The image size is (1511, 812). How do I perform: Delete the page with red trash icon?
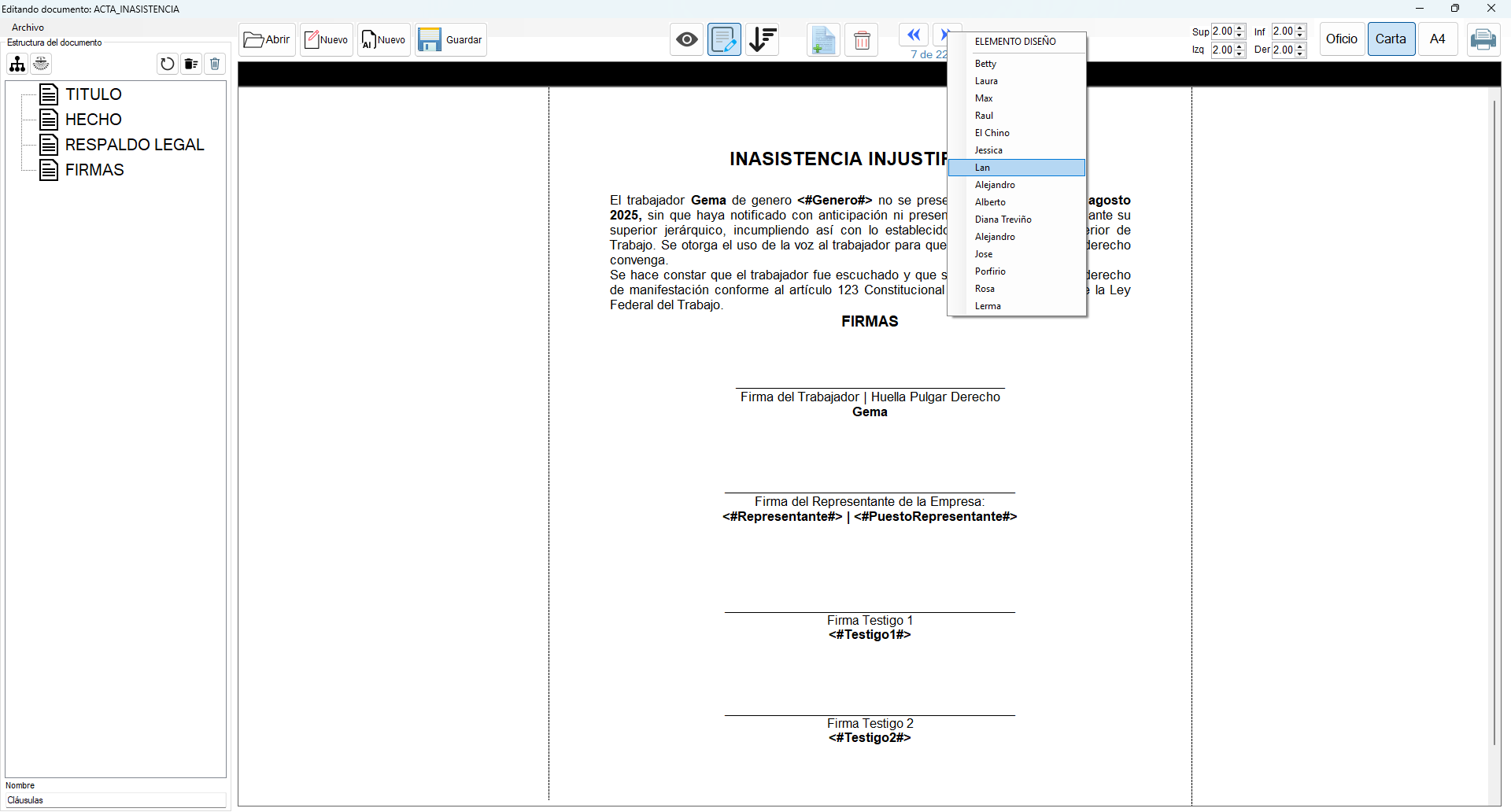point(862,39)
